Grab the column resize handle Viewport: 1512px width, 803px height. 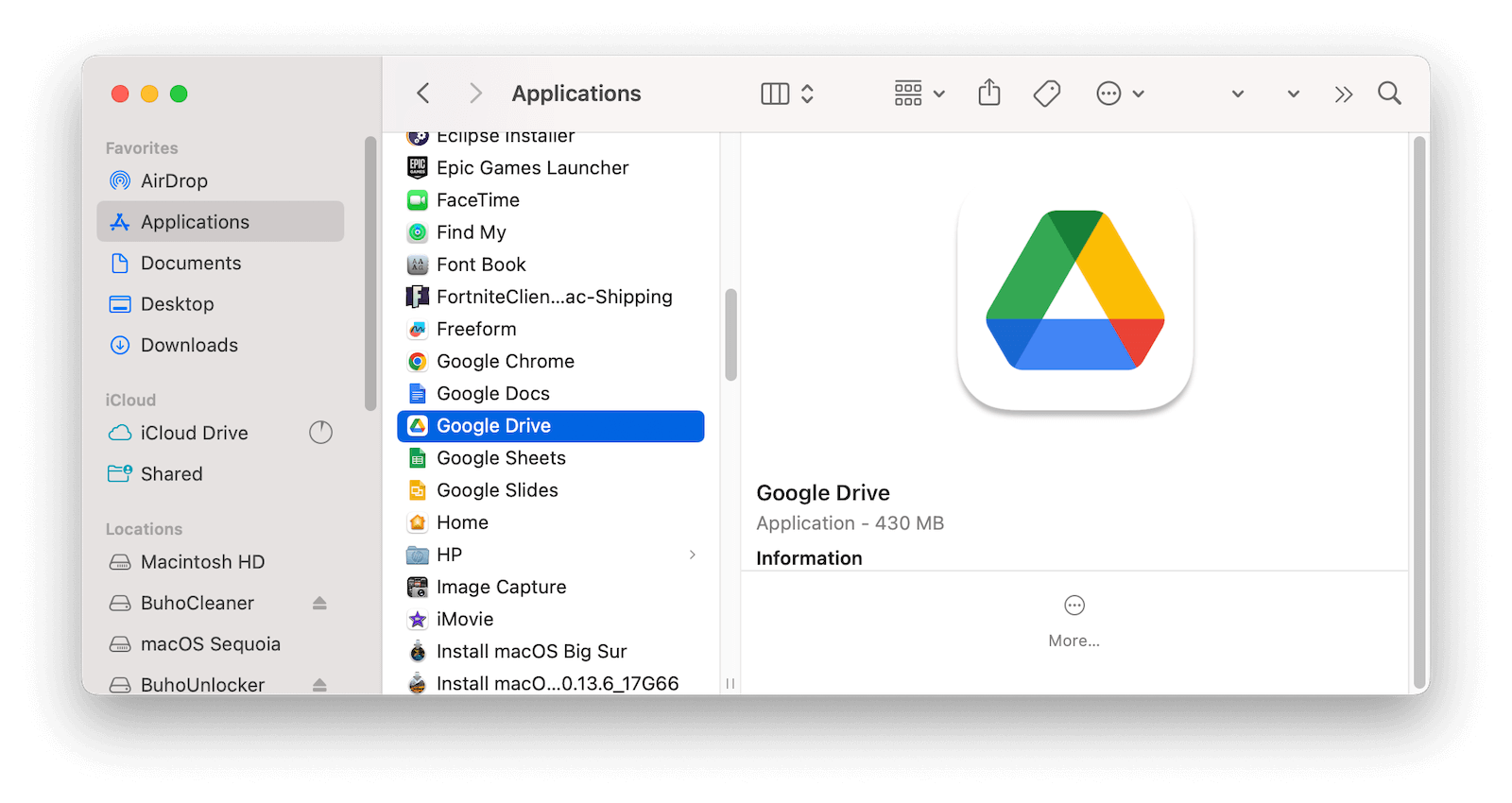730,683
